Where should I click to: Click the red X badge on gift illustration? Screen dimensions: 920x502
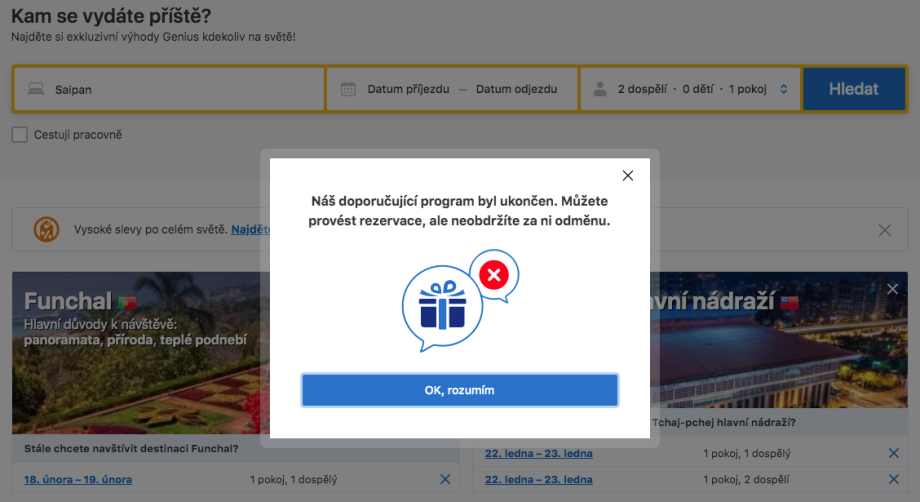click(494, 274)
